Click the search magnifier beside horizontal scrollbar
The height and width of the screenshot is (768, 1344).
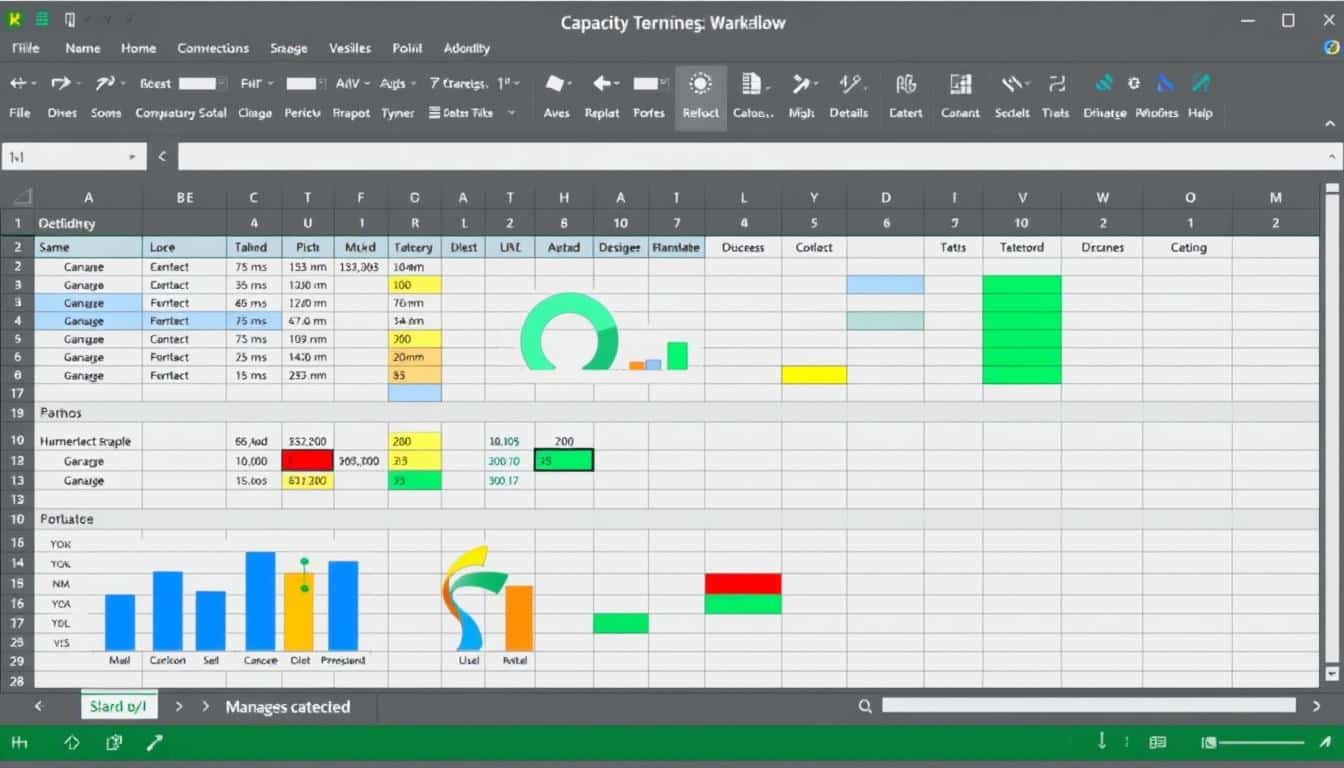click(x=865, y=706)
